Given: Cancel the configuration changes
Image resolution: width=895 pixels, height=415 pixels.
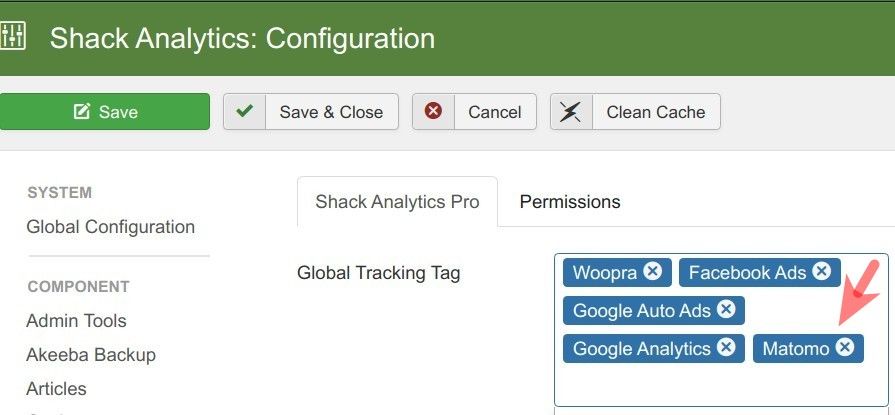Looking at the screenshot, I should pyautogui.click(x=474, y=111).
